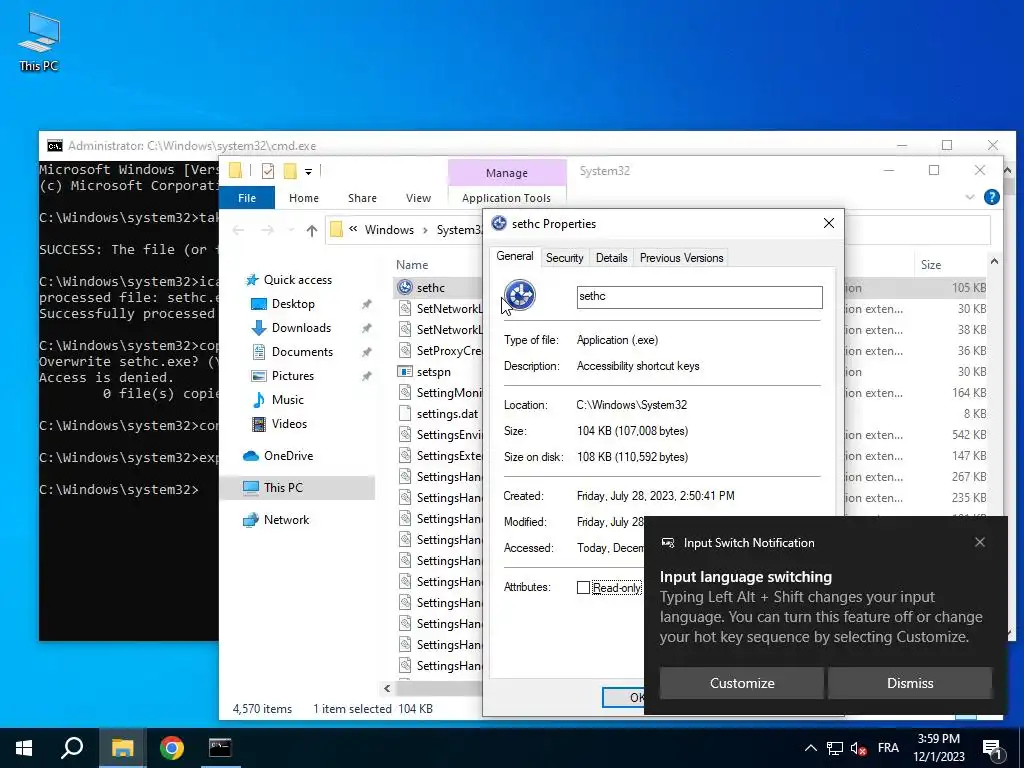
Task: Click File Explorer taskbar icon
Action: [122, 748]
